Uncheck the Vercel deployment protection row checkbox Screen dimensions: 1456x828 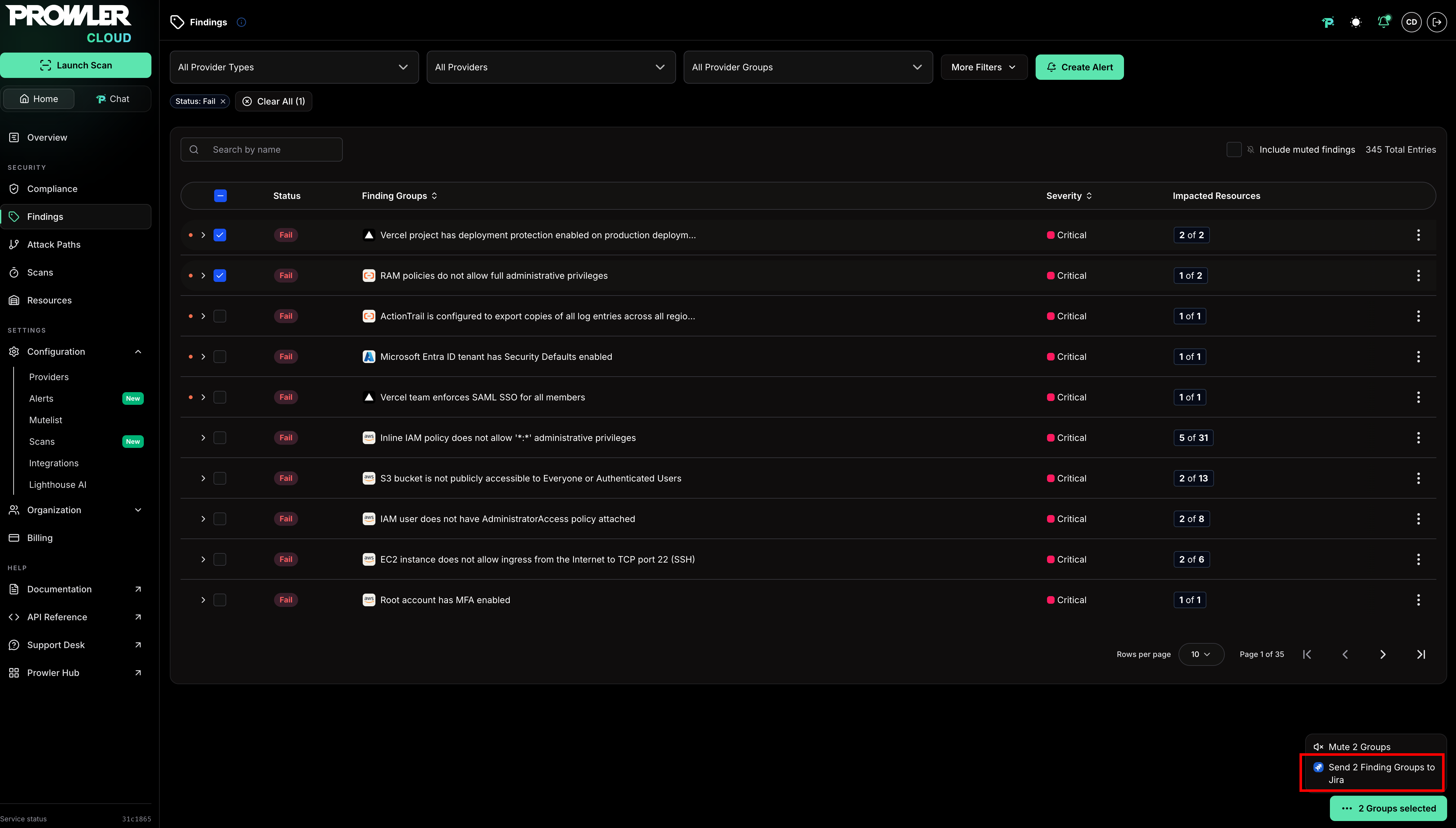[220, 235]
